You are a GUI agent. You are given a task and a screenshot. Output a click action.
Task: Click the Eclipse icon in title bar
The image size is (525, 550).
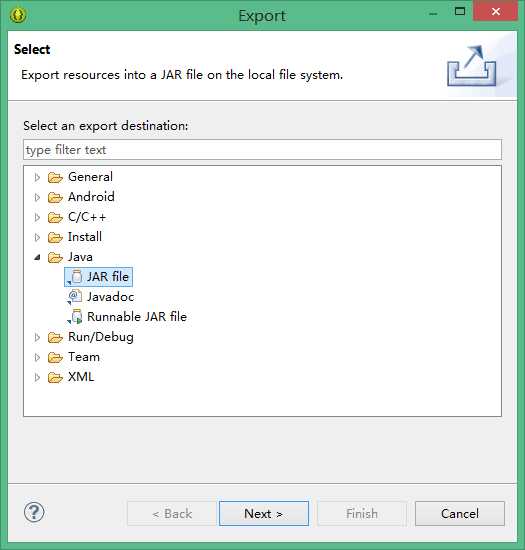click(x=18, y=15)
